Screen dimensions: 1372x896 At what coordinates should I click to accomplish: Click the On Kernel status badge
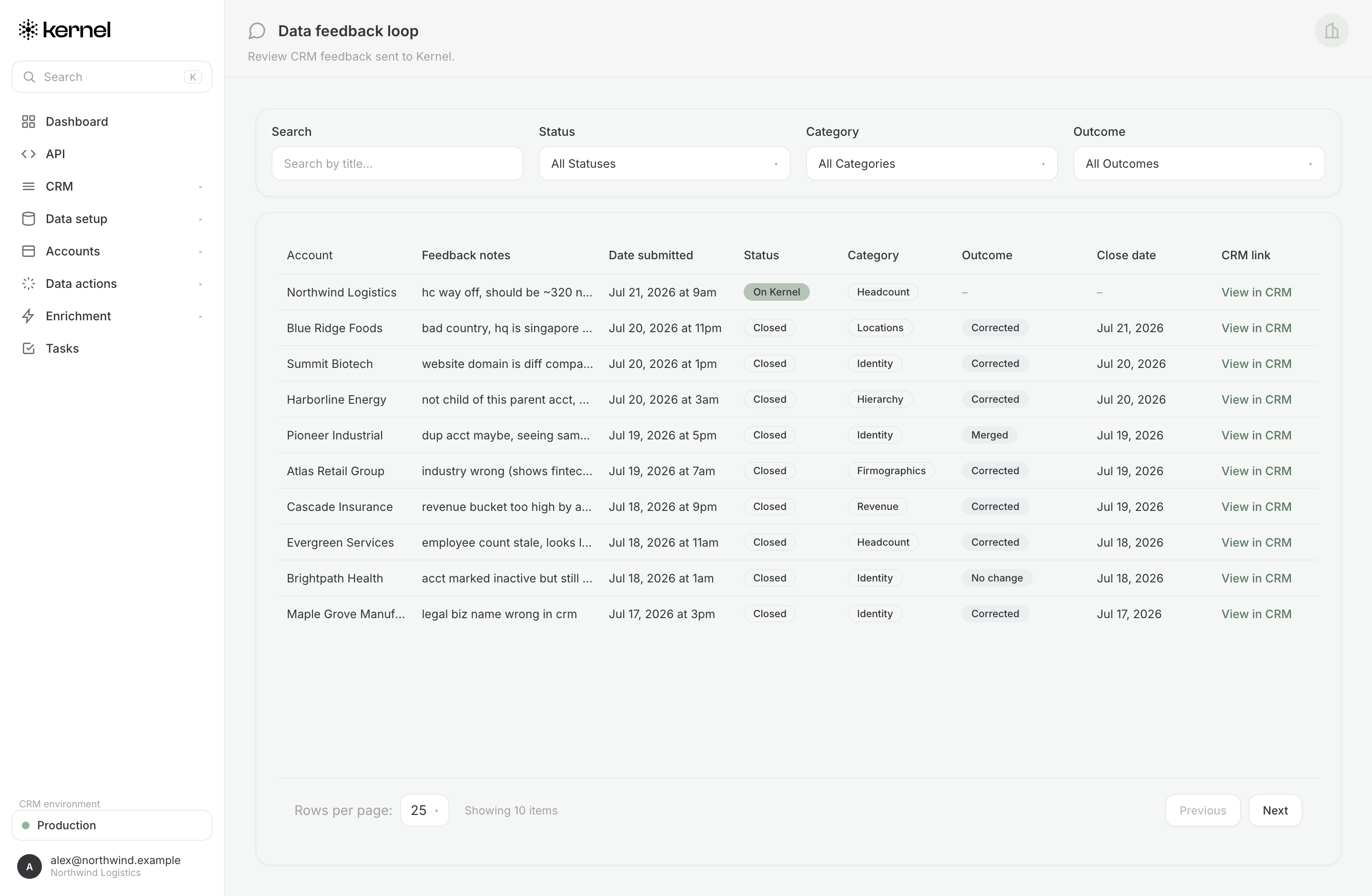[776, 292]
